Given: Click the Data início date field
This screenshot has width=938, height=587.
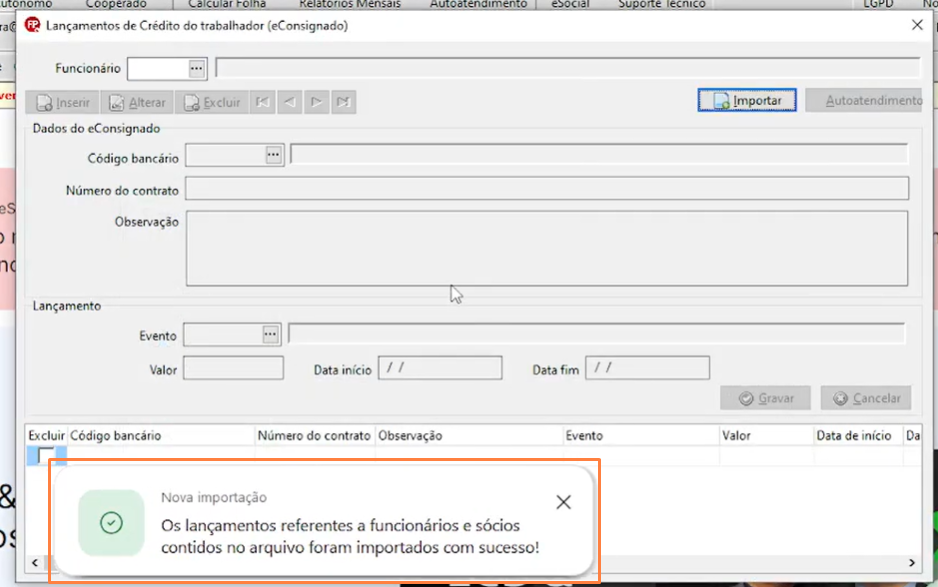Looking at the screenshot, I should tap(440, 368).
